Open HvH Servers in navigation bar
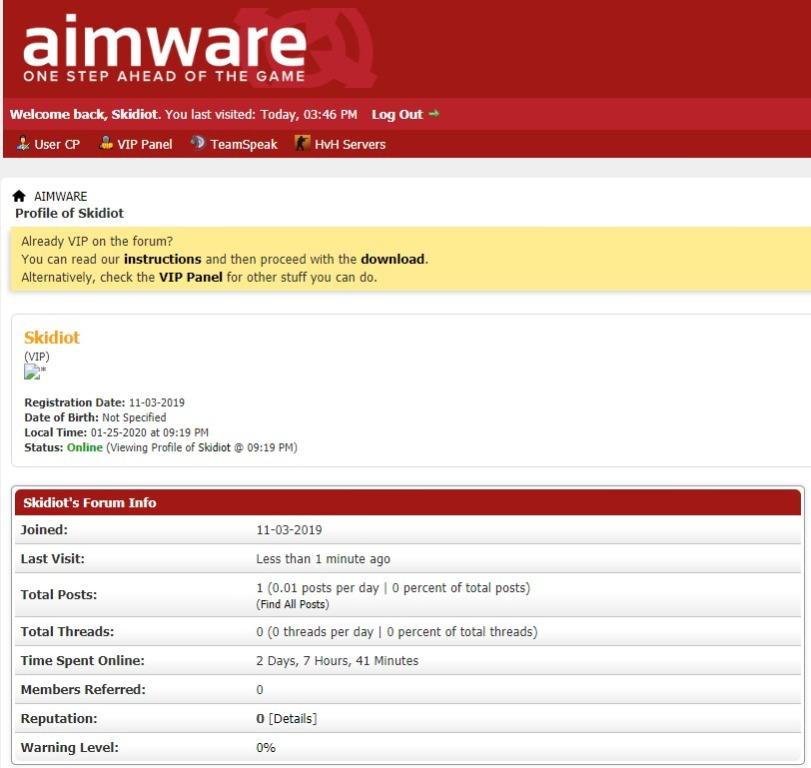The height and width of the screenshot is (768, 811). (x=349, y=144)
